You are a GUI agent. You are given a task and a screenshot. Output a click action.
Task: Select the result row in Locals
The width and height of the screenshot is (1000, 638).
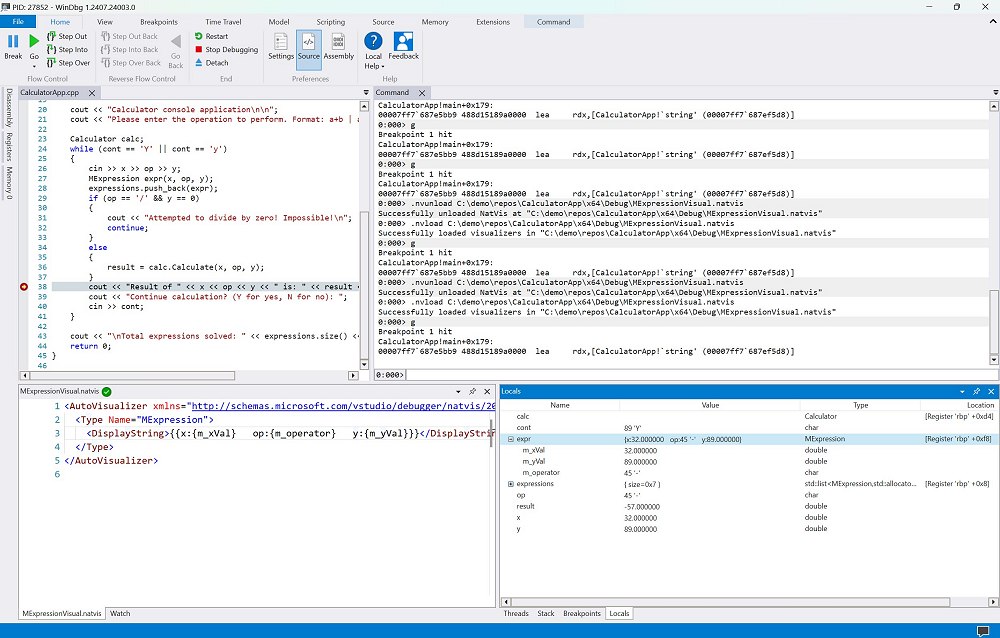[747, 507]
